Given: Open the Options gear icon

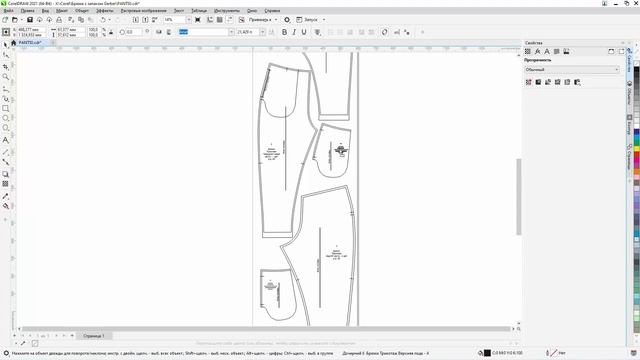Looking at the screenshot, I should click(x=287, y=20).
